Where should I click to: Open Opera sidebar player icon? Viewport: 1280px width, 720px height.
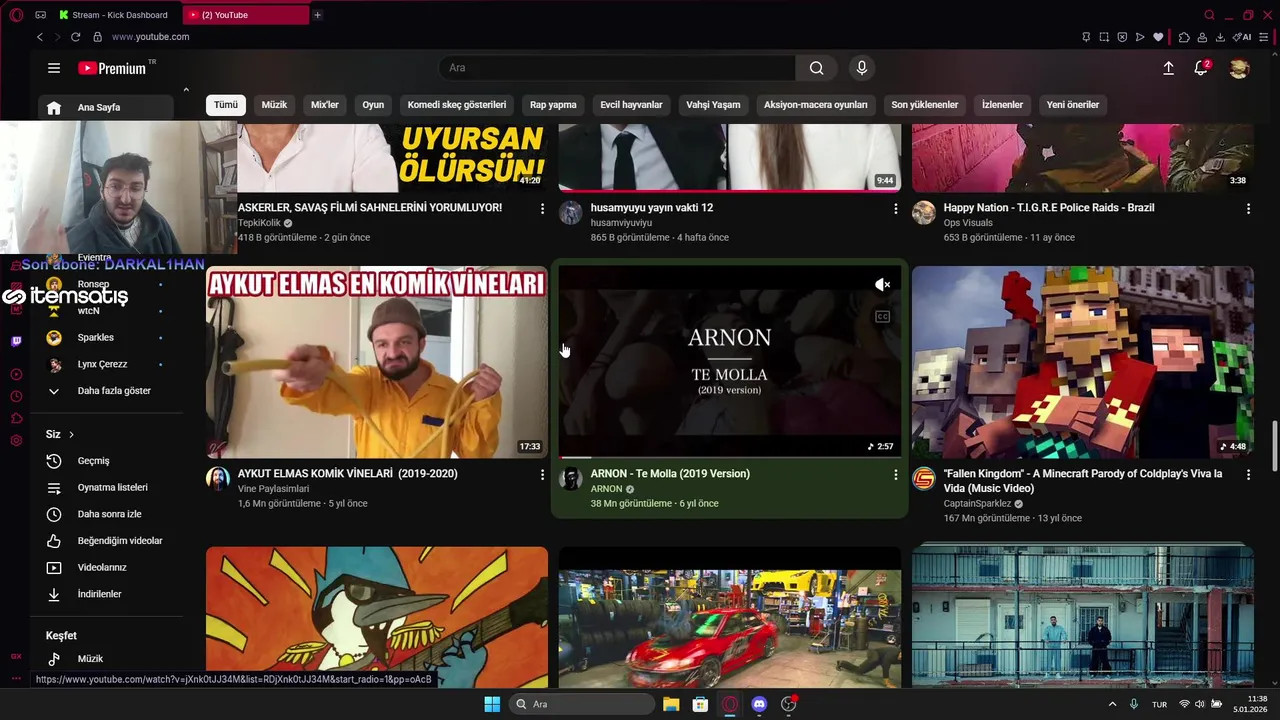[x=16, y=374]
